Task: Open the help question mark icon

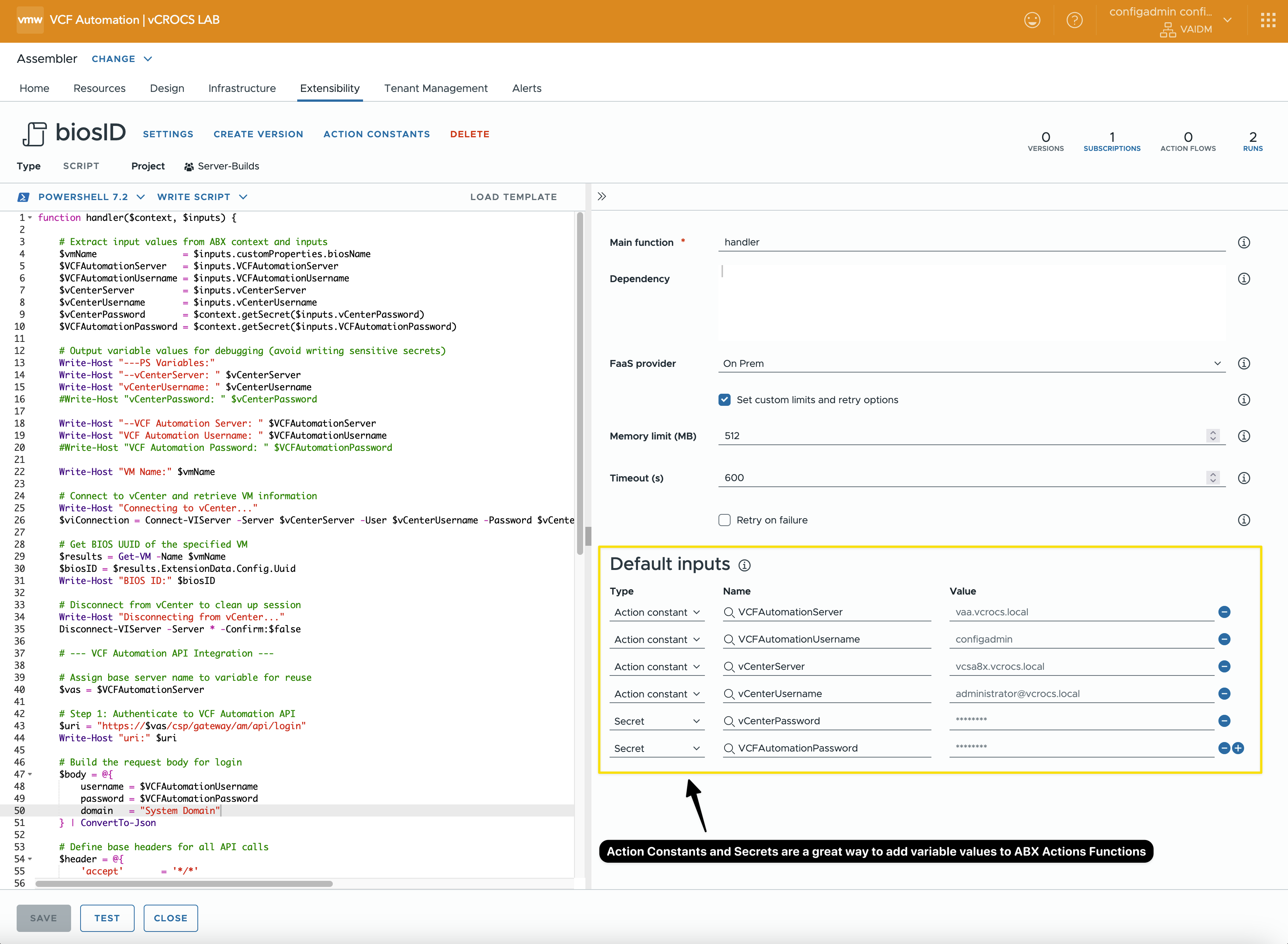Action: tap(1074, 20)
